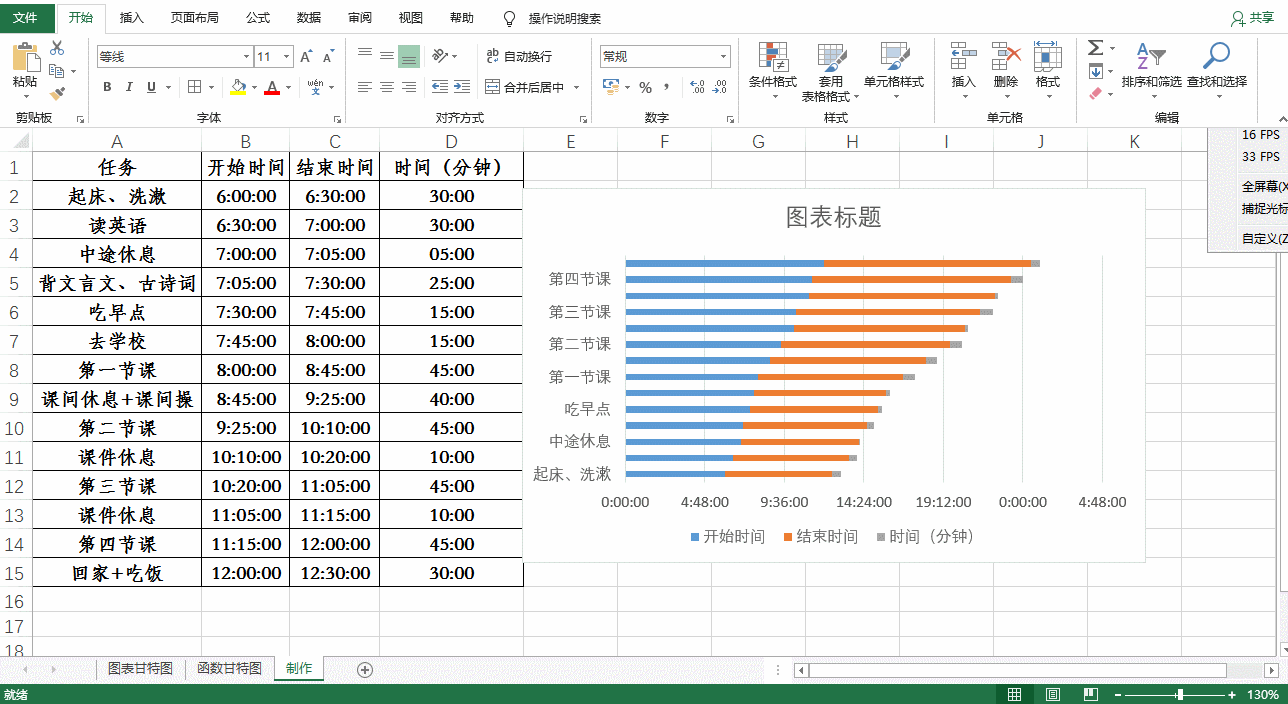
Task: Click the fill color paint bucket
Action: pyautogui.click(x=237, y=87)
